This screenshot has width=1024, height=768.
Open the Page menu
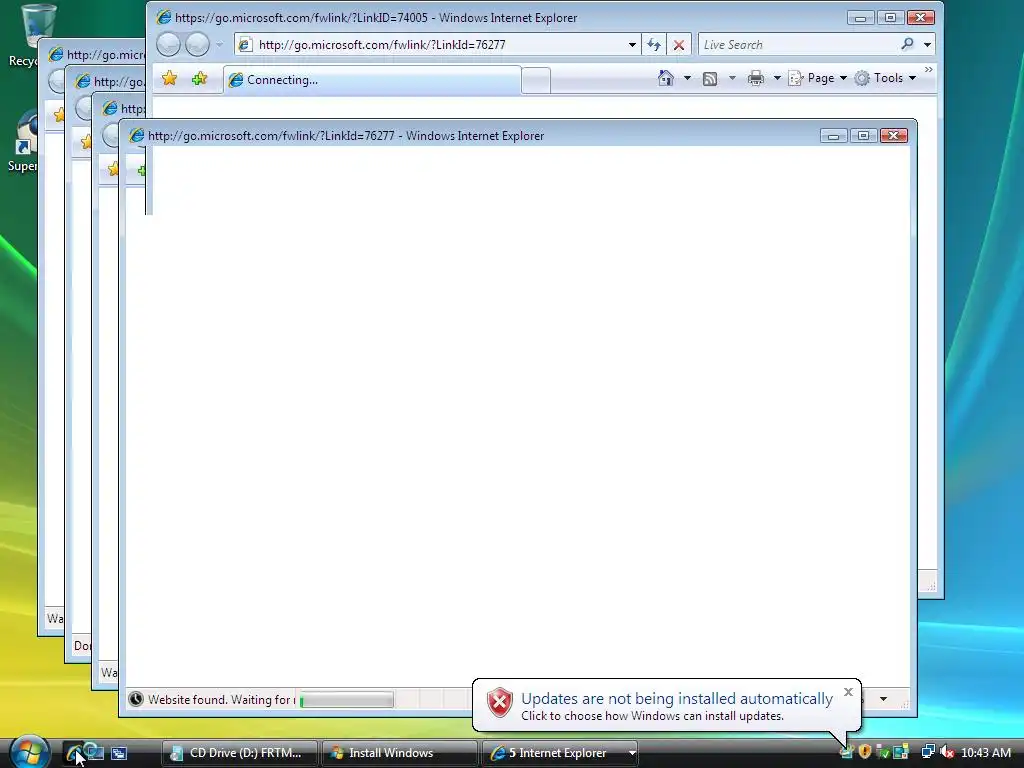[x=818, y=78]
